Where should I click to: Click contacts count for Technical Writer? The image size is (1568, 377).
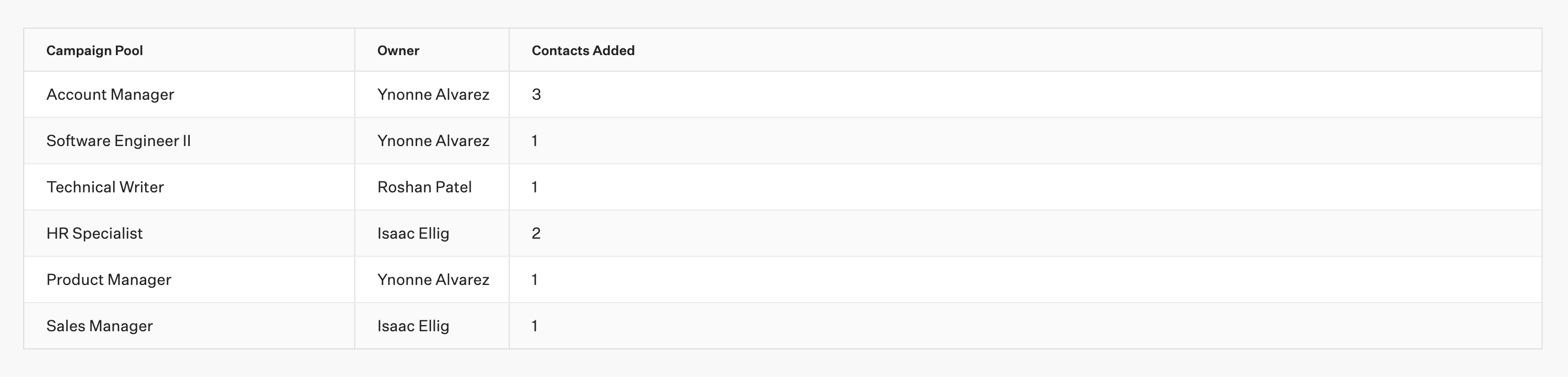tap(535, 187)
